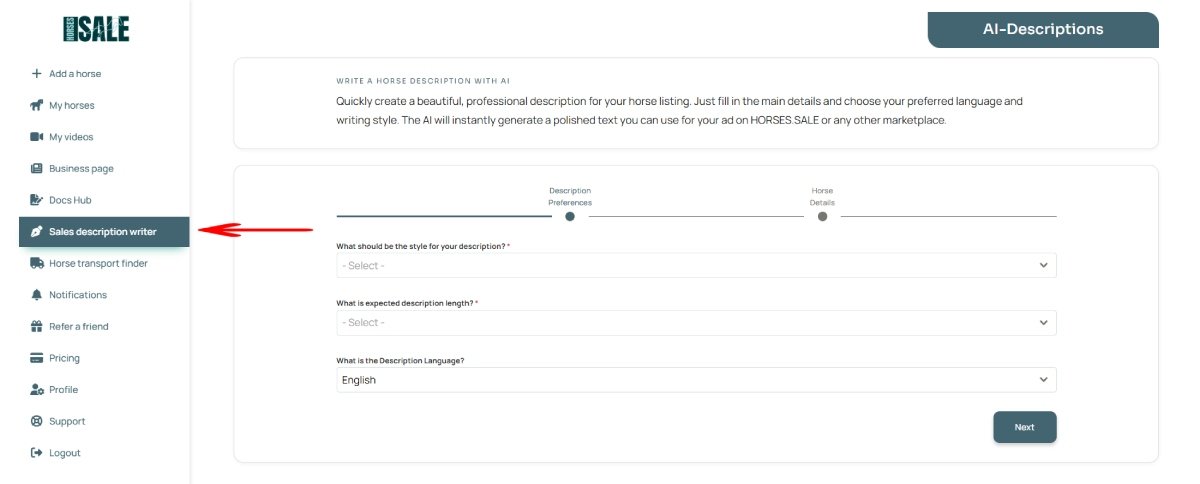Click the horse icon for My horses
This screenshot has height=484, width=1200.
coord(37,105)
